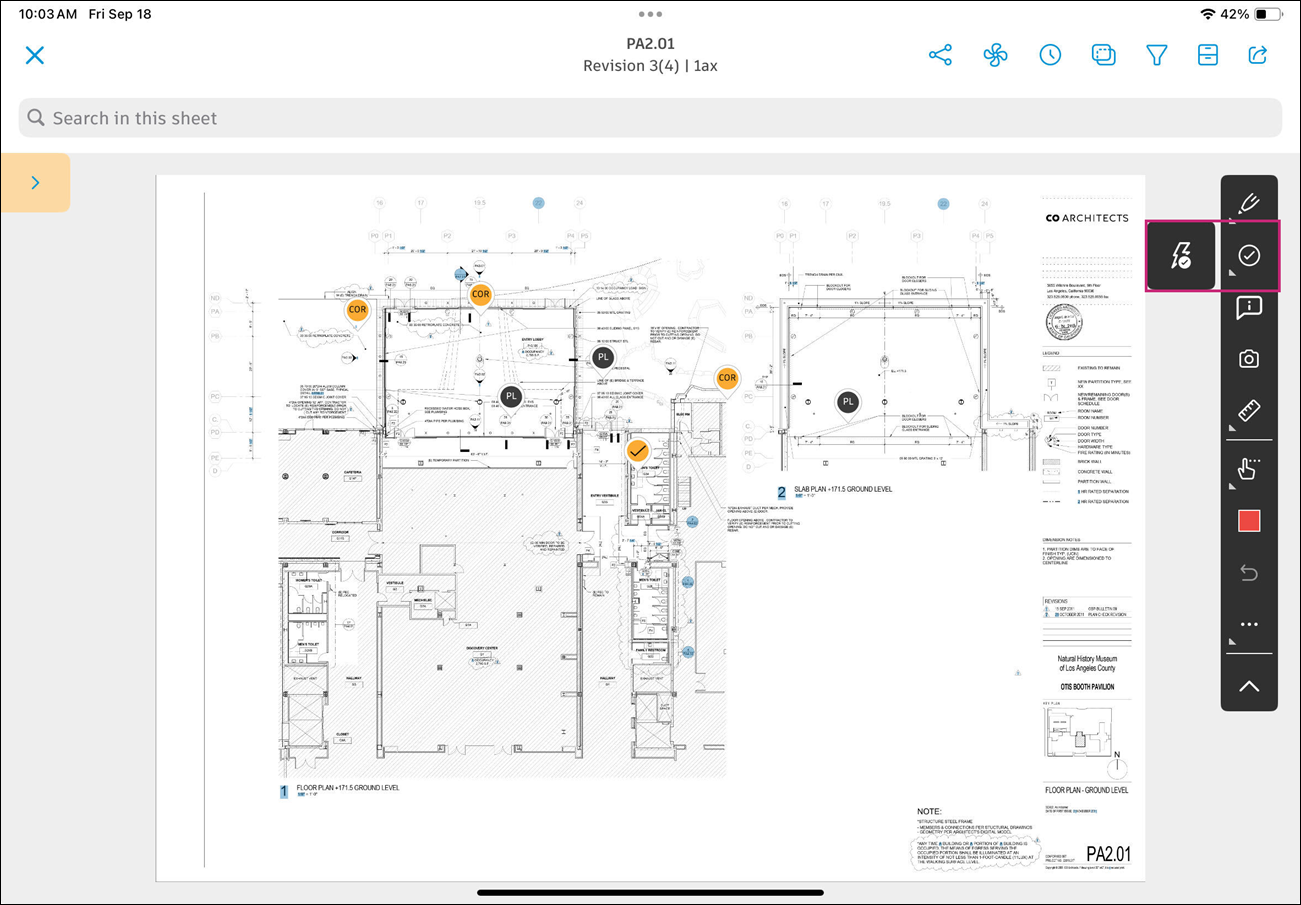Tap the Wi-Fi status icon
This screenshot has height=905, width=1301.
[x=1208, y=15]
